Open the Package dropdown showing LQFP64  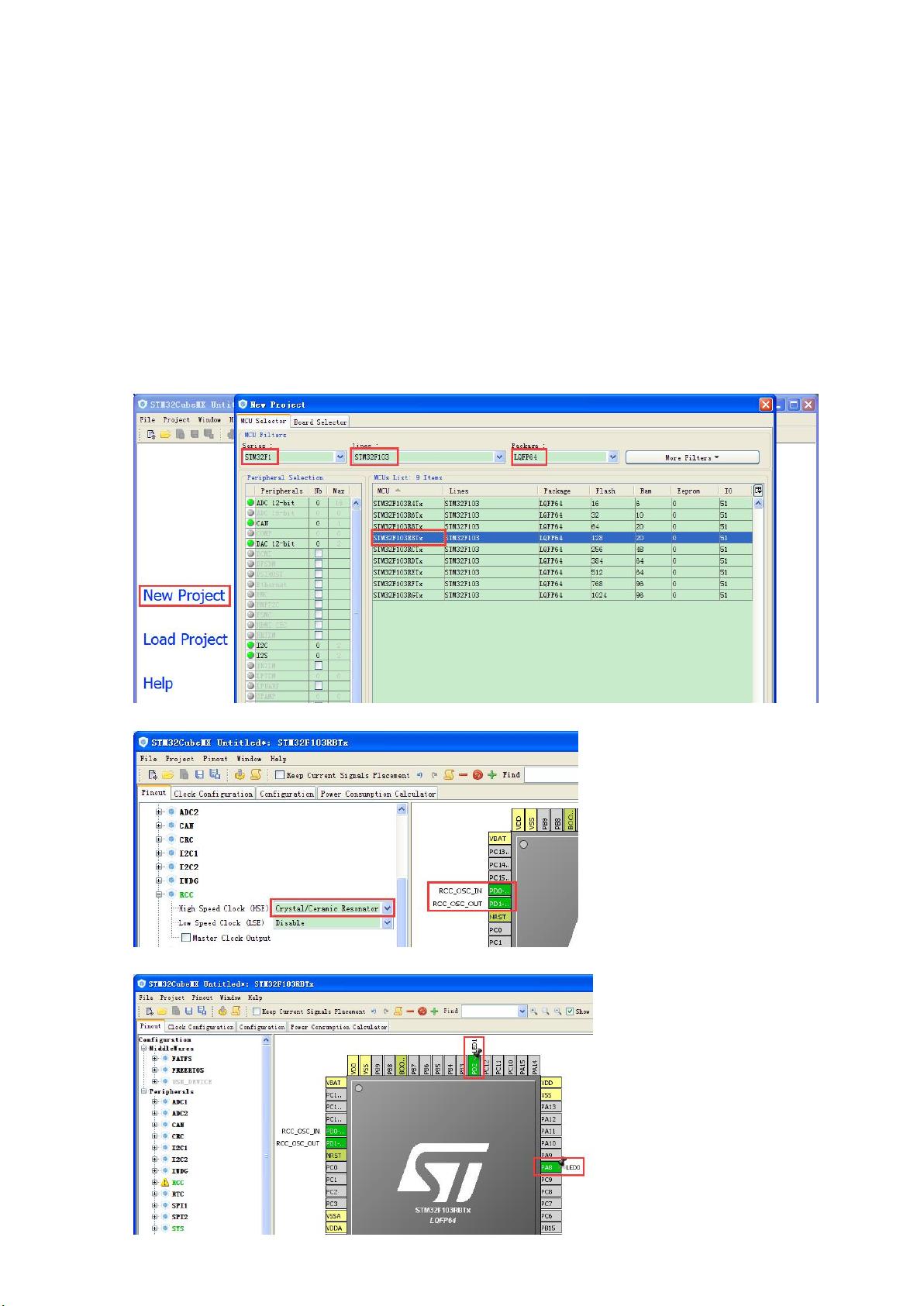coord(612,457)
